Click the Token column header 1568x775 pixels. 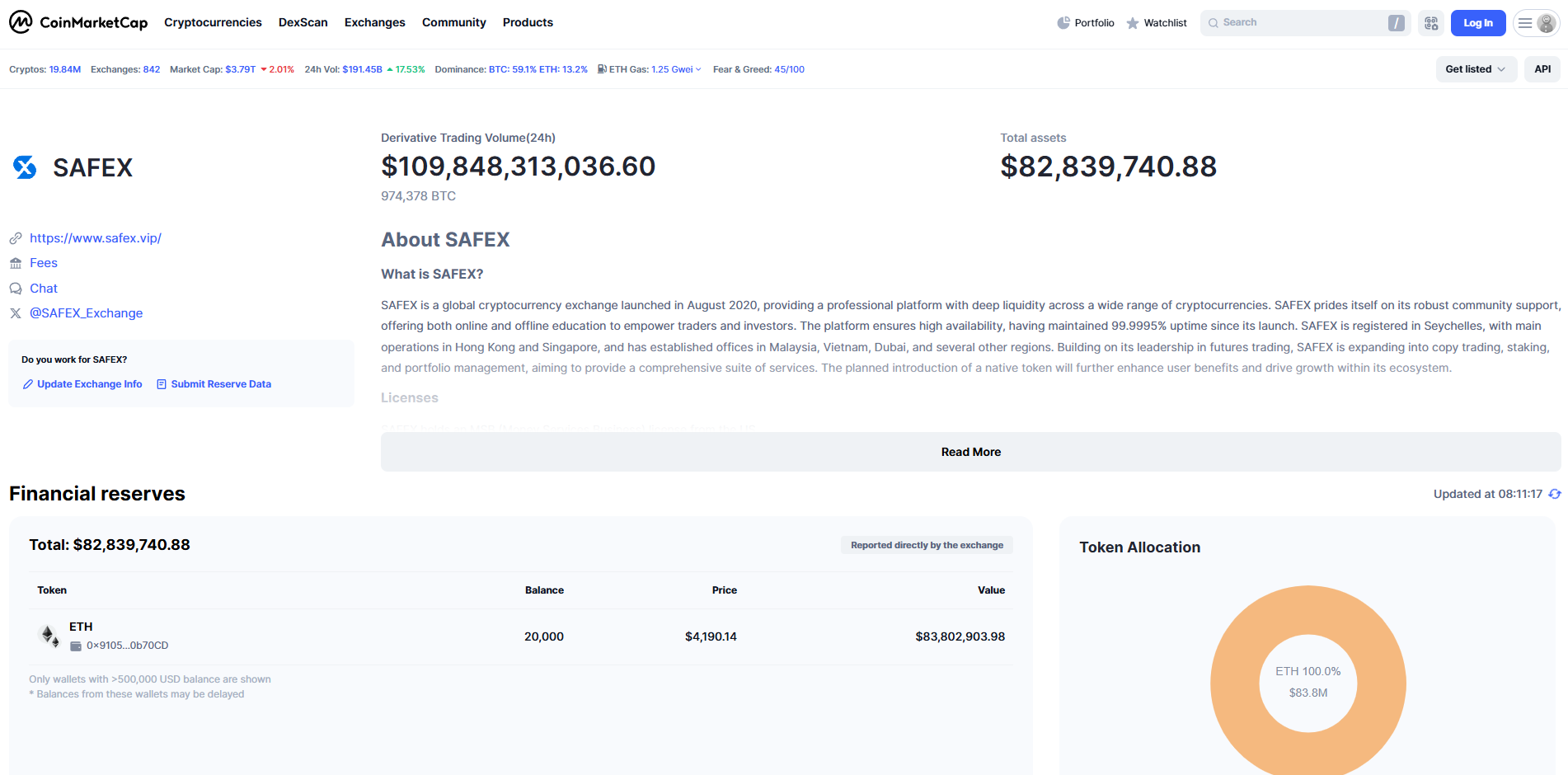[x=52, y=590]
